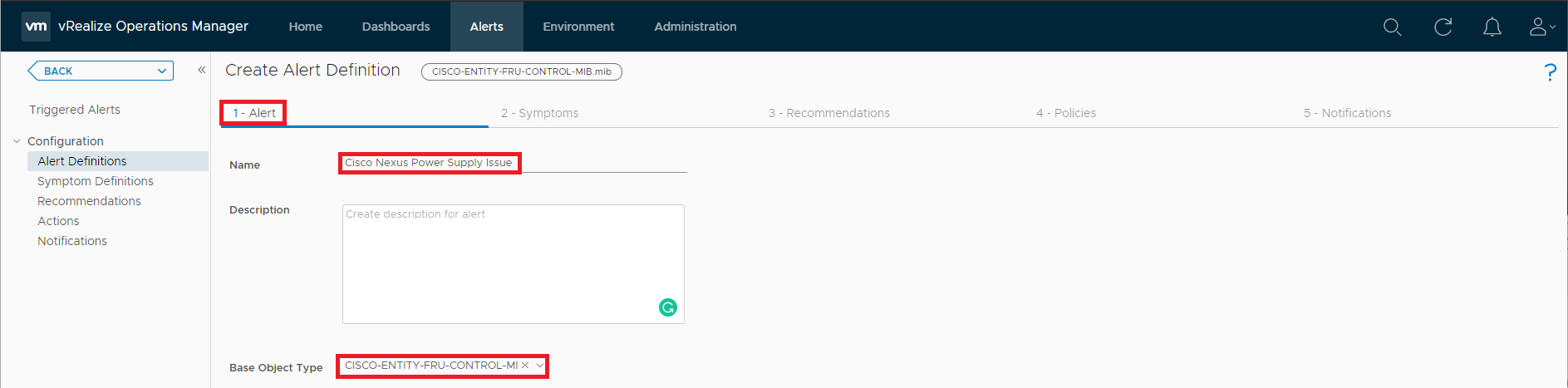
Task: Go to 5 - Notifications step
Action: click(1347, 113)
